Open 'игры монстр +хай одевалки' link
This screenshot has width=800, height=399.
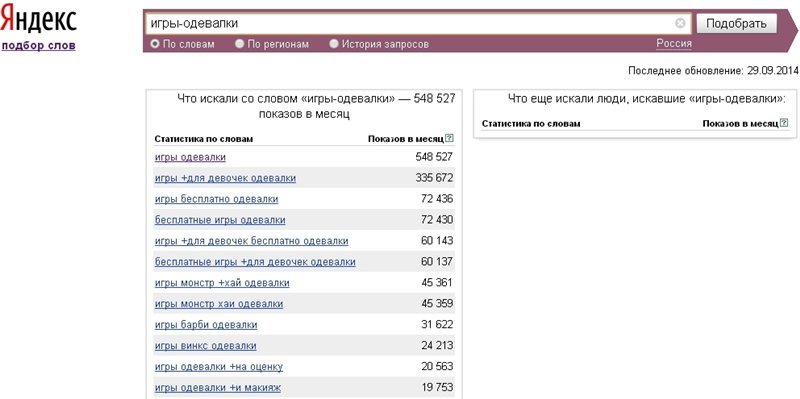[222, 283]
